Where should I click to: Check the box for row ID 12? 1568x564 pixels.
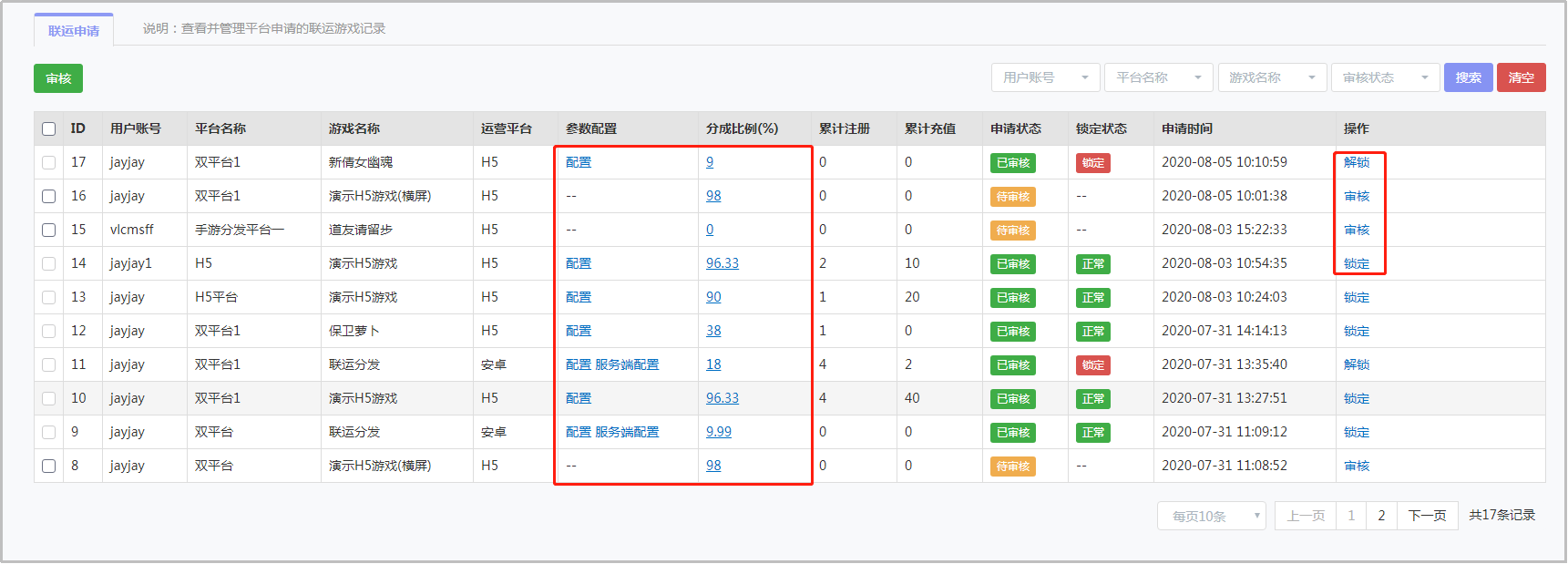click(x=49, y=332)
